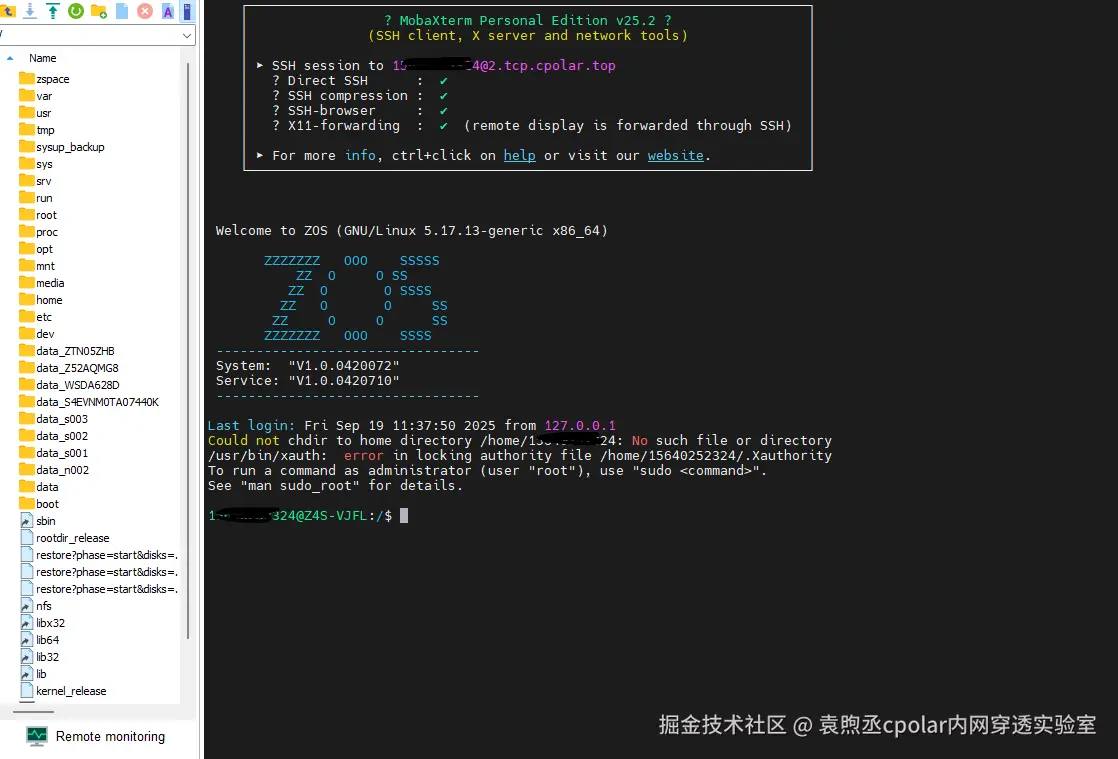Select the root folder
Screen dimensions: 1118x759
pos(46,215)
